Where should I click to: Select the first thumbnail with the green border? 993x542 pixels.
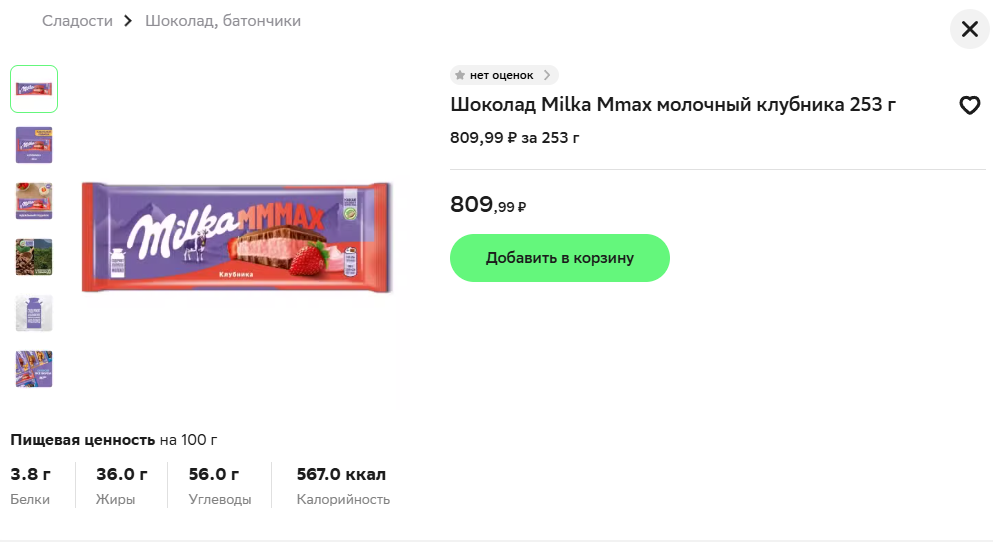coord(34,89)
